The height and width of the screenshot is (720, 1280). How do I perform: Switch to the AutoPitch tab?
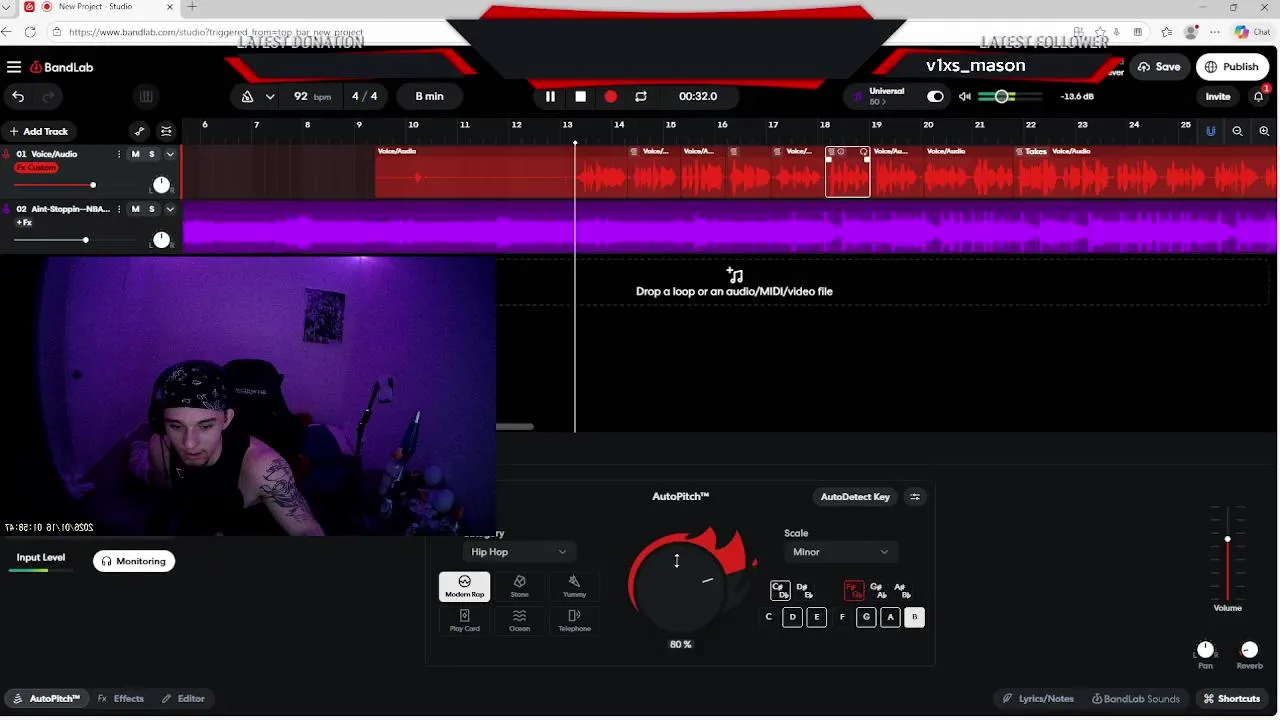[x=46, y=699]
